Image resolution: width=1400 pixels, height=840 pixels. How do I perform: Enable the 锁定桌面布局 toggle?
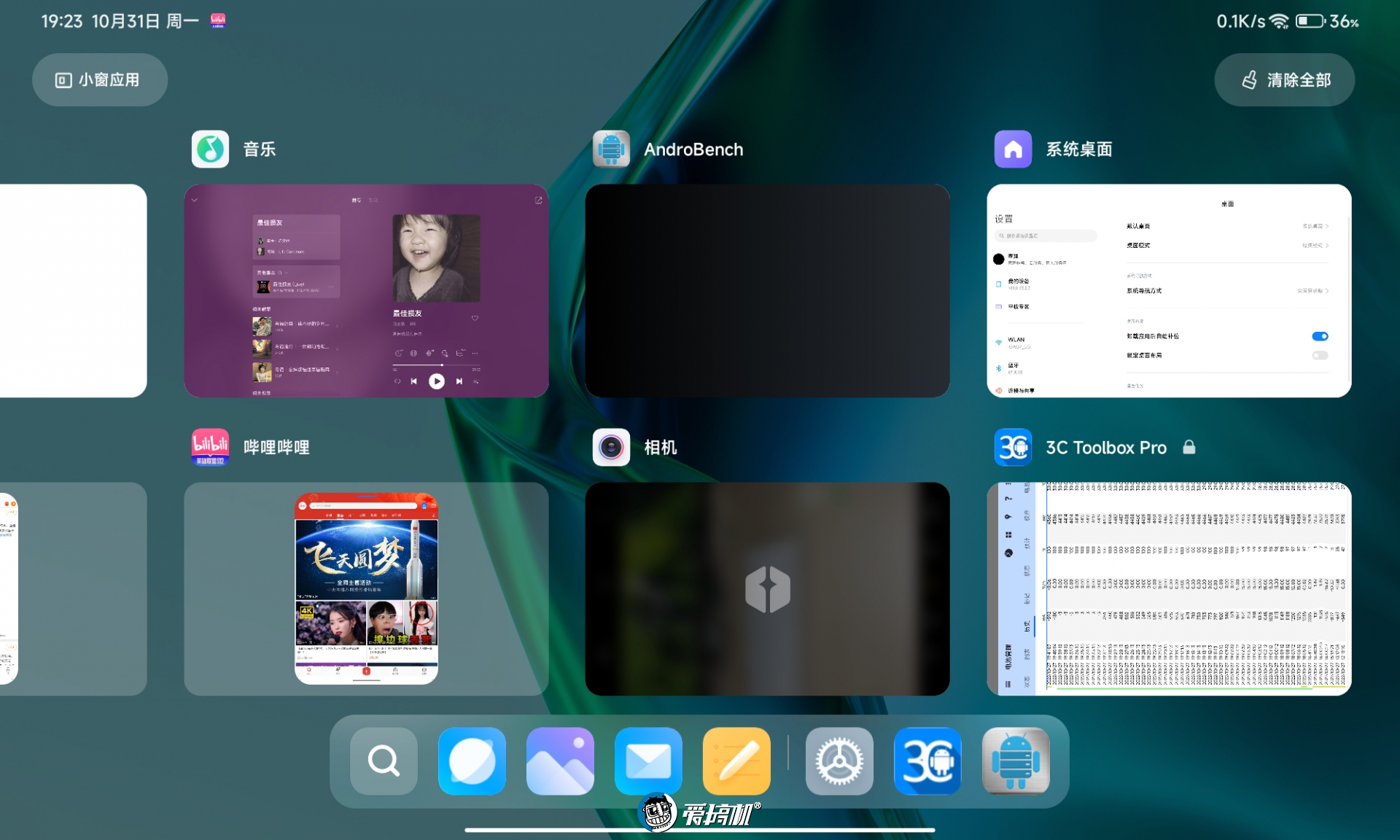[x=1320, y=355]
